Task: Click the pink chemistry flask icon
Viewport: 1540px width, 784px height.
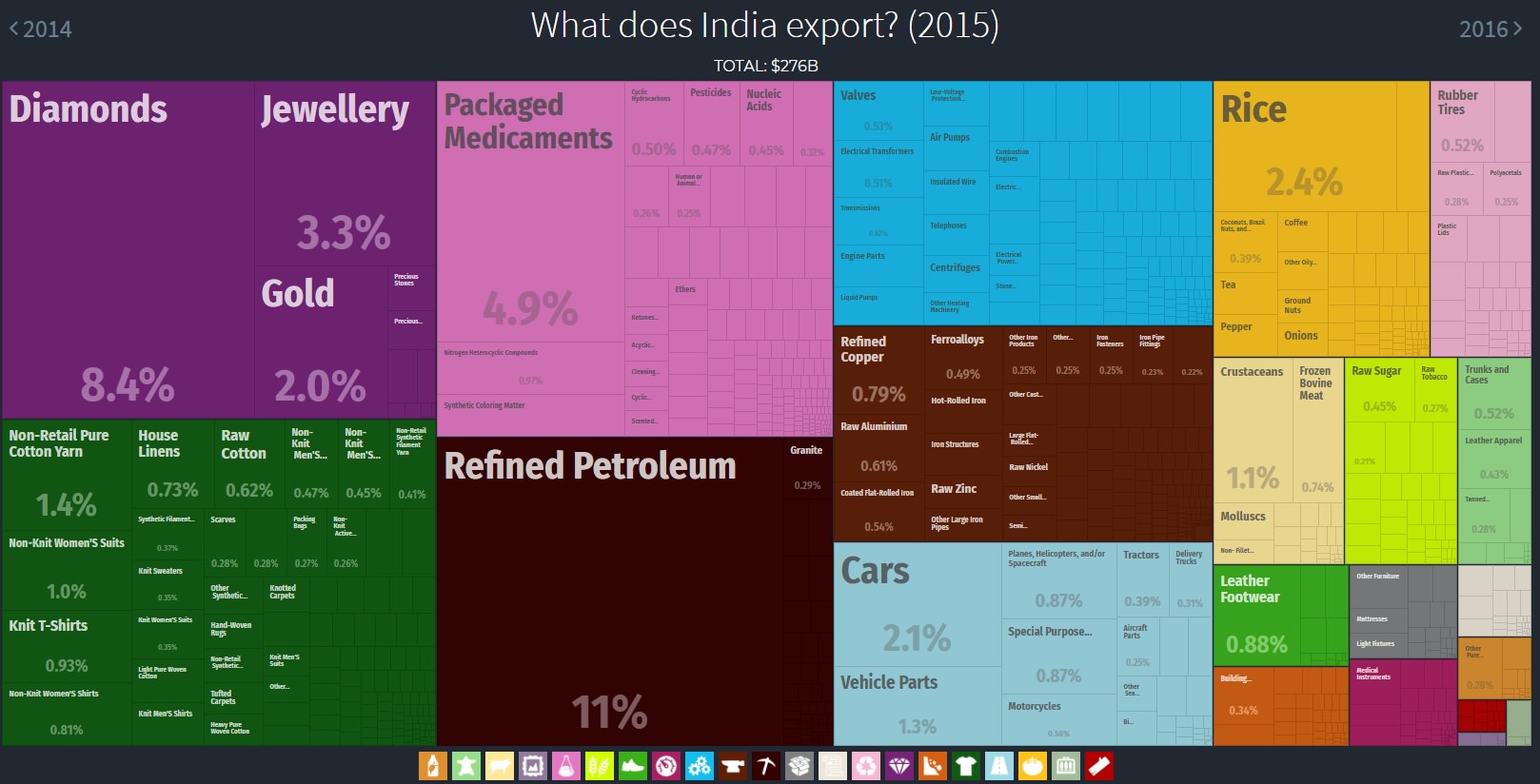Action: click(x=566, y=766)
